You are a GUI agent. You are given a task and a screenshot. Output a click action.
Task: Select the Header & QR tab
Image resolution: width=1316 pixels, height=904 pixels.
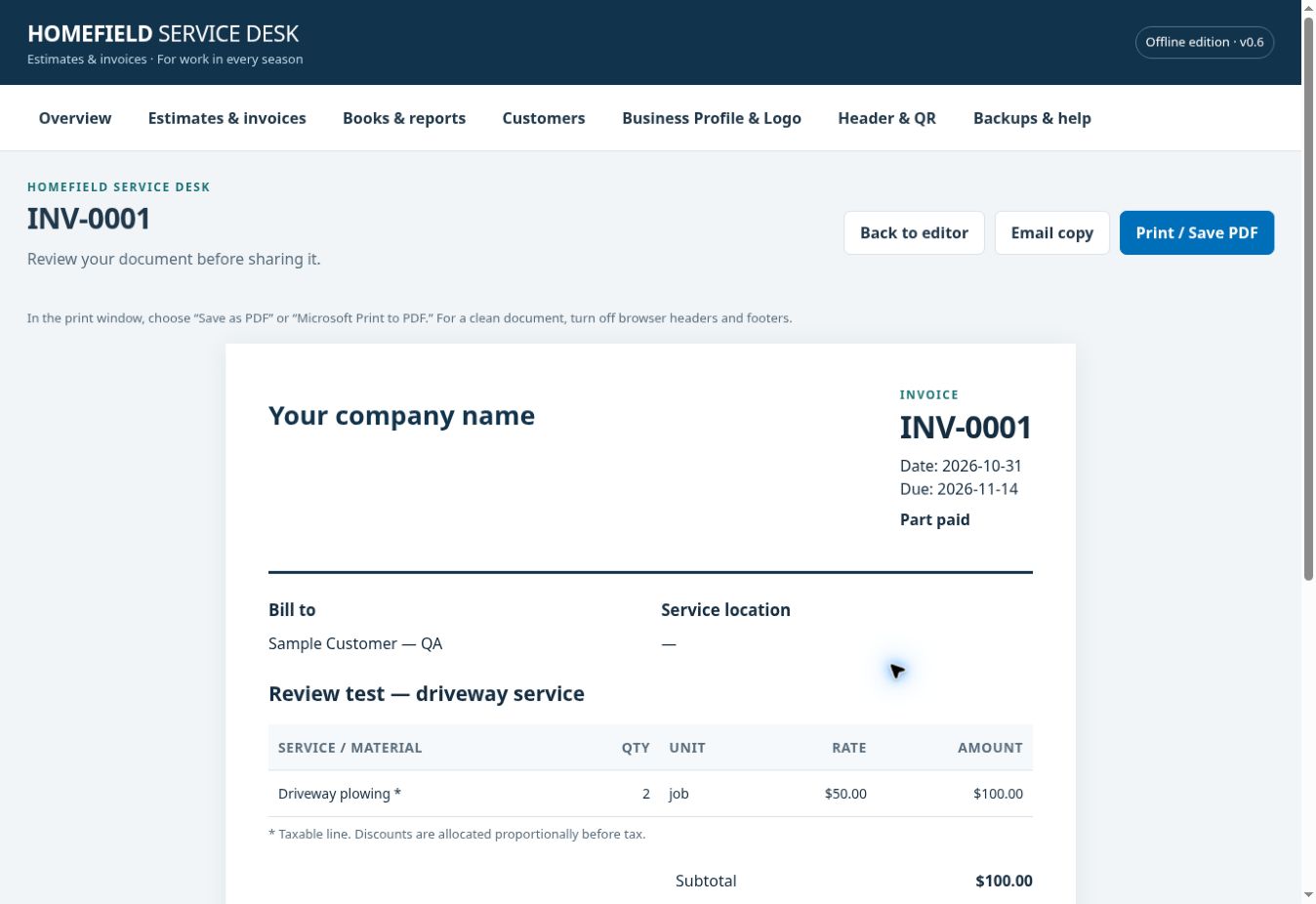pyautogui.click(x=886, y=118)
